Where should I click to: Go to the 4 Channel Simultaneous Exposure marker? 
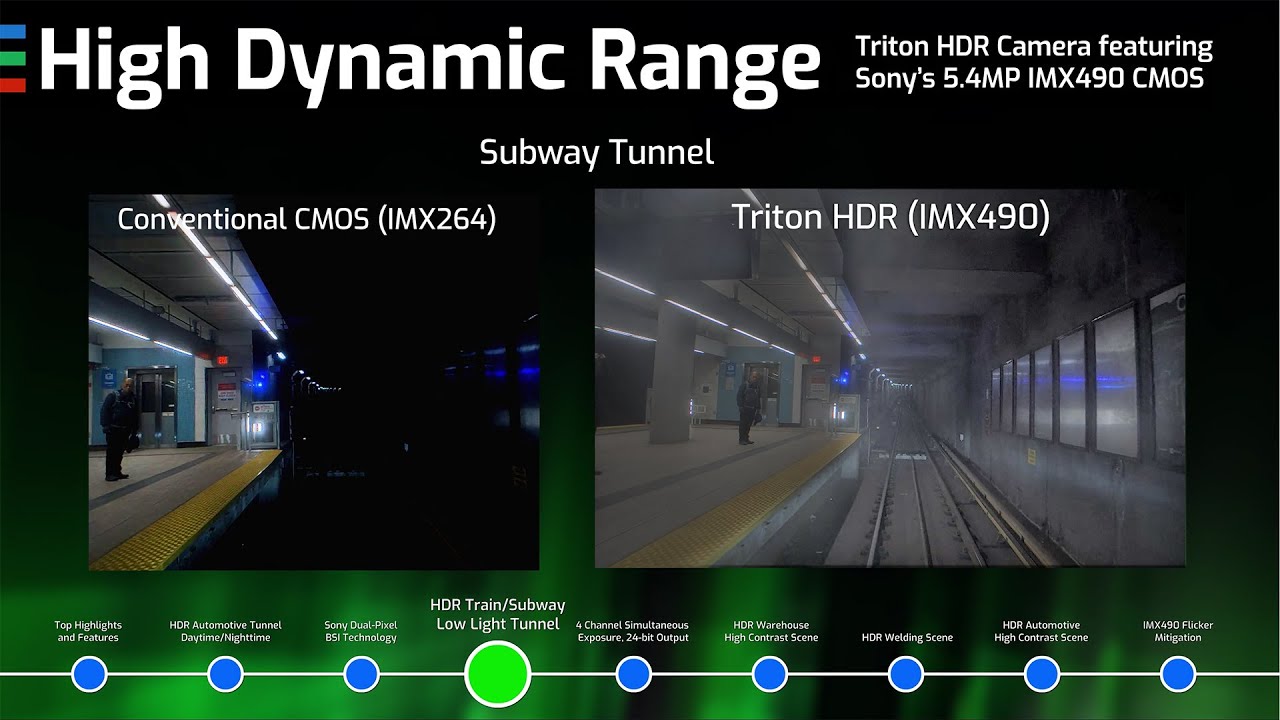pyautogui.click(x=633, y=674)
